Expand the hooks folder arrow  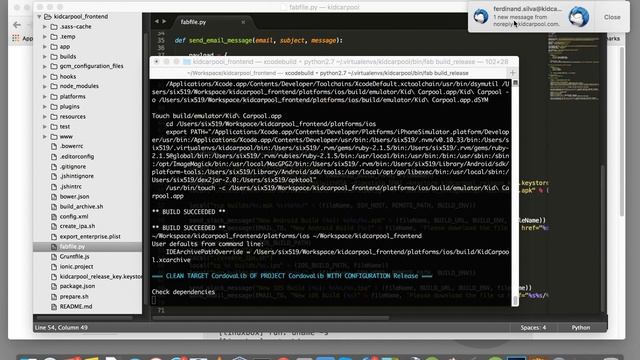point(45,76)
